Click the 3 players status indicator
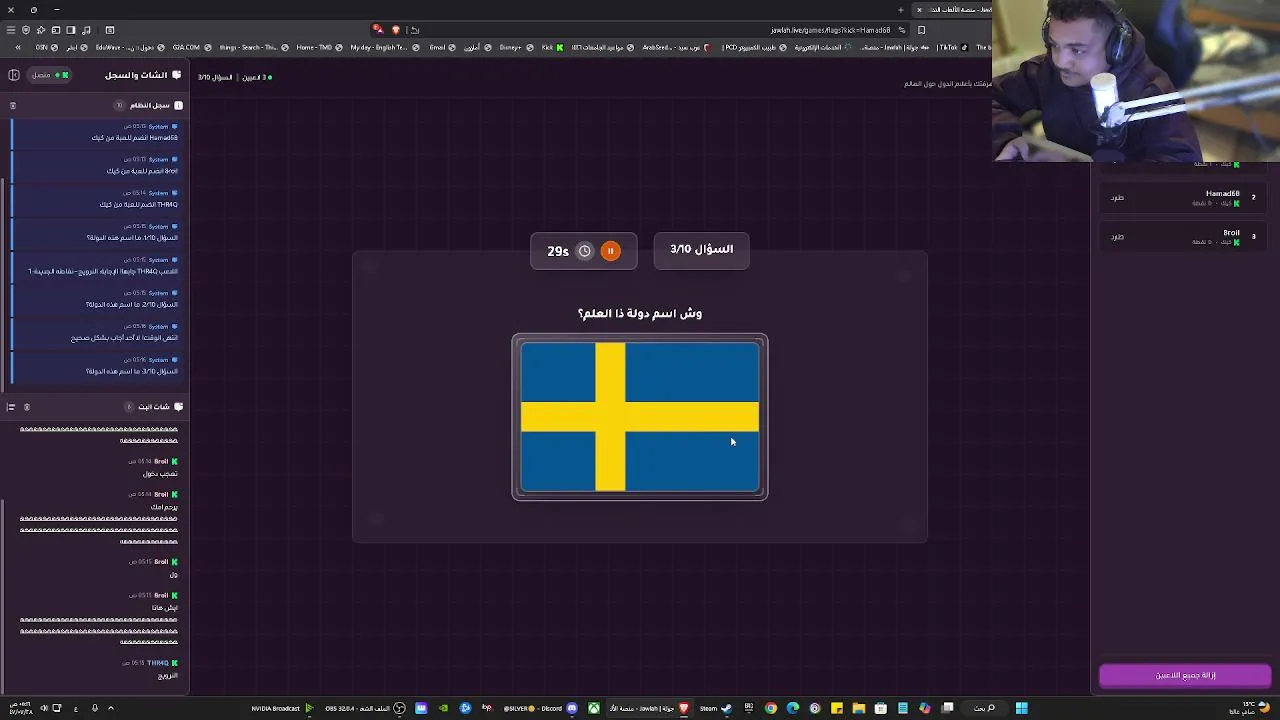 (x=255, y=77)
